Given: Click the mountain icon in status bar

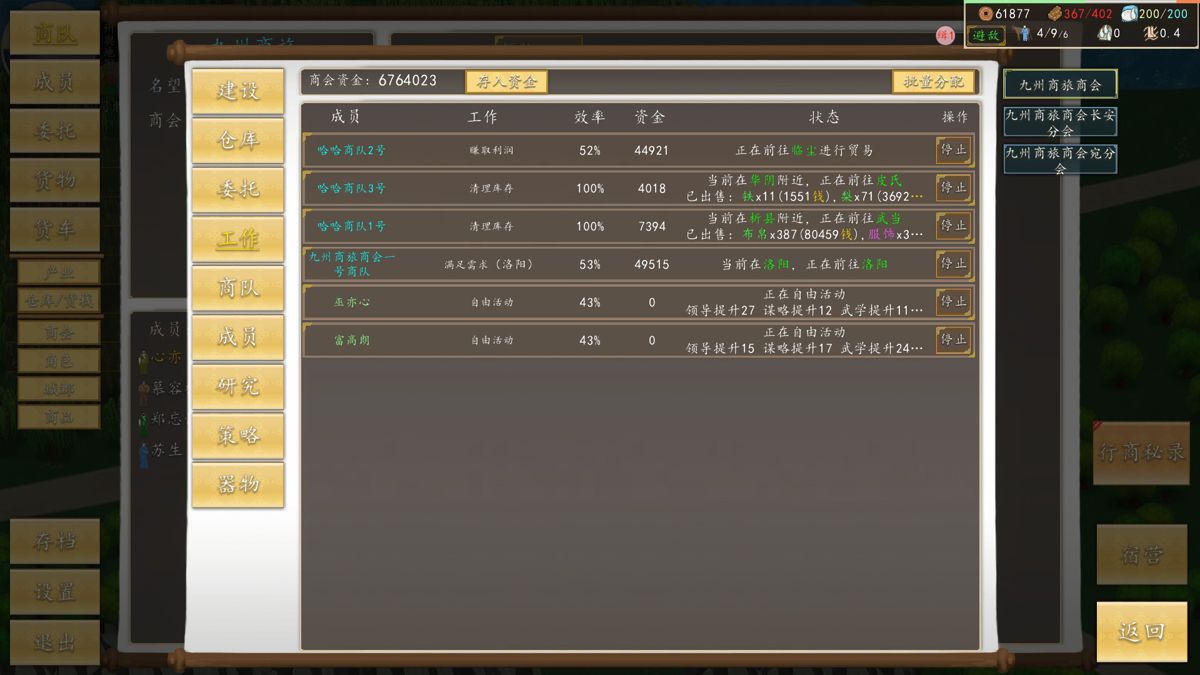Looking at the screenshot, I should click(x=1104, y=33).
